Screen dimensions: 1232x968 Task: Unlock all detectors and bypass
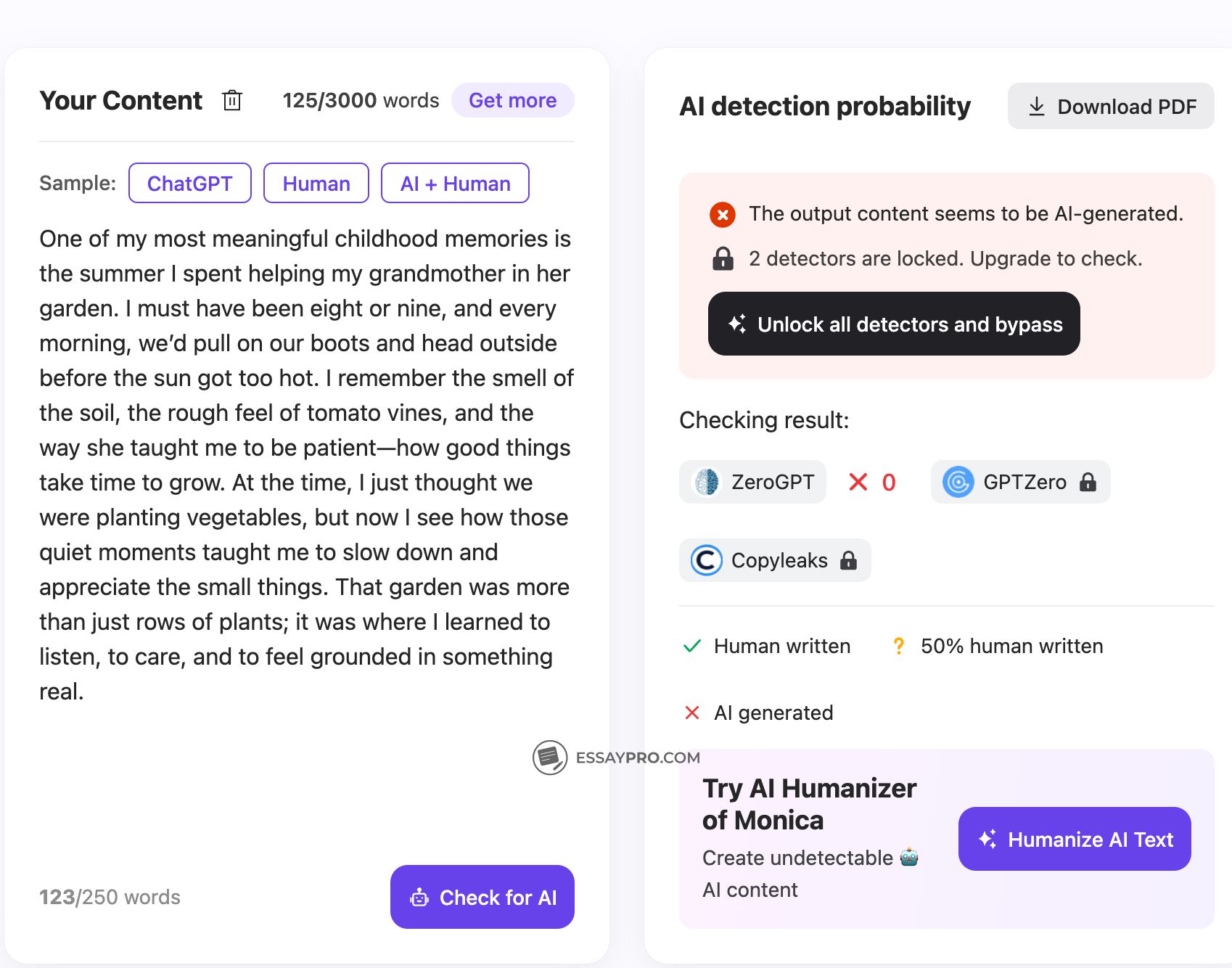coord(894,324)
